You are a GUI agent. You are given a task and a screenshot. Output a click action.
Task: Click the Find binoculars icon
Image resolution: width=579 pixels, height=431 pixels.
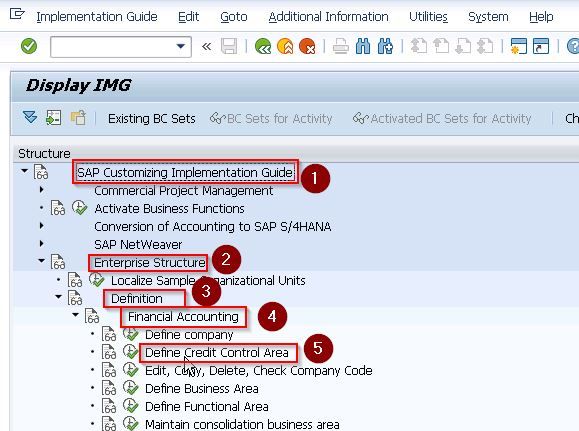[x=363, y=47]
